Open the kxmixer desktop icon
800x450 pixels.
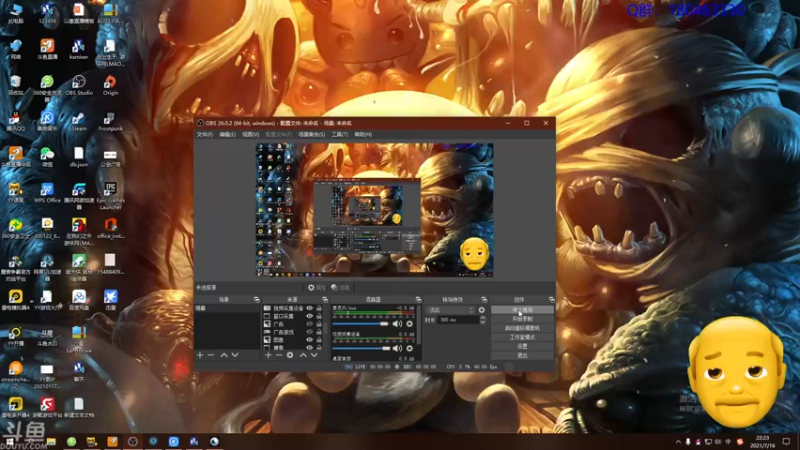click(x=79, y=49)
